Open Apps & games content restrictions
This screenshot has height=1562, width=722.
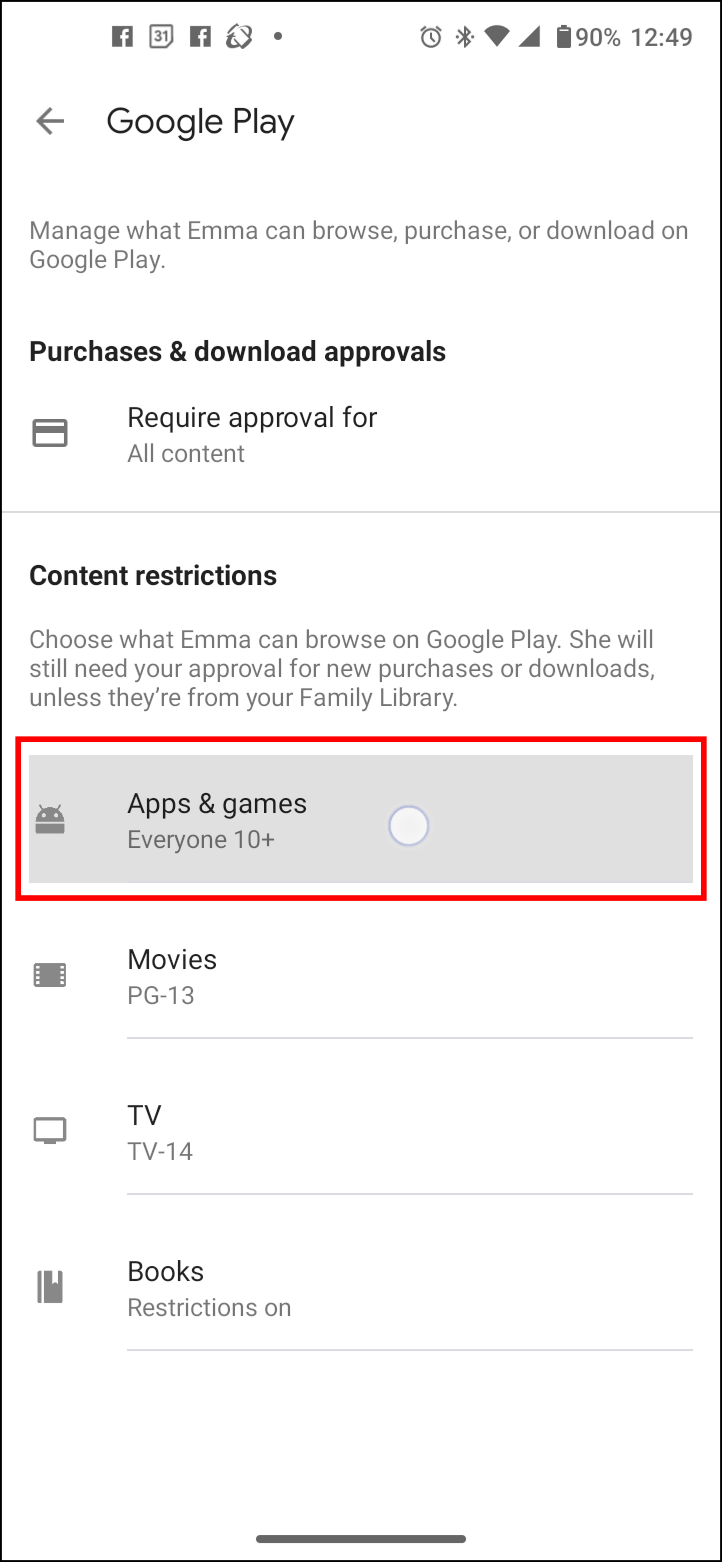(361, 819)
